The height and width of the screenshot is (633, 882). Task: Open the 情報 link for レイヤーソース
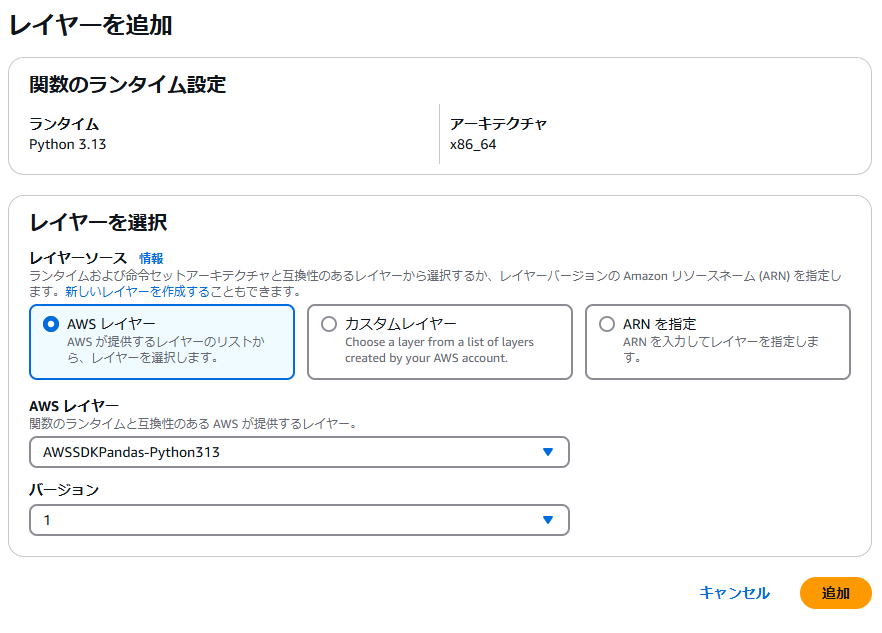coord(151,258)
